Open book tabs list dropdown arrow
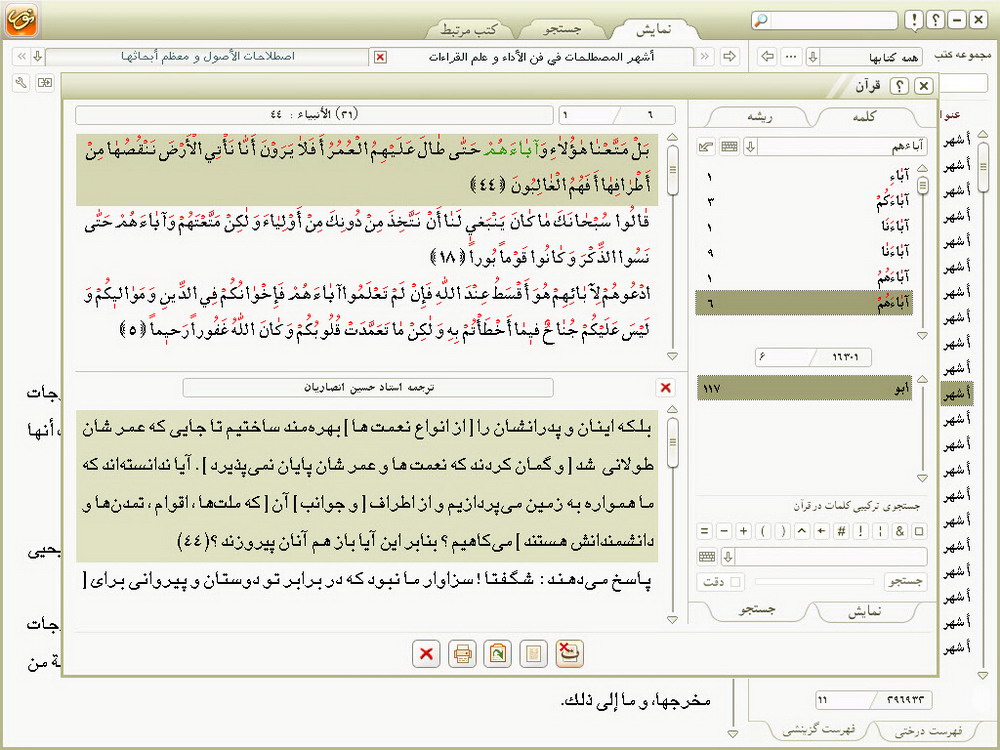The width and height of the screenshot is (1000, 750). 38,57
